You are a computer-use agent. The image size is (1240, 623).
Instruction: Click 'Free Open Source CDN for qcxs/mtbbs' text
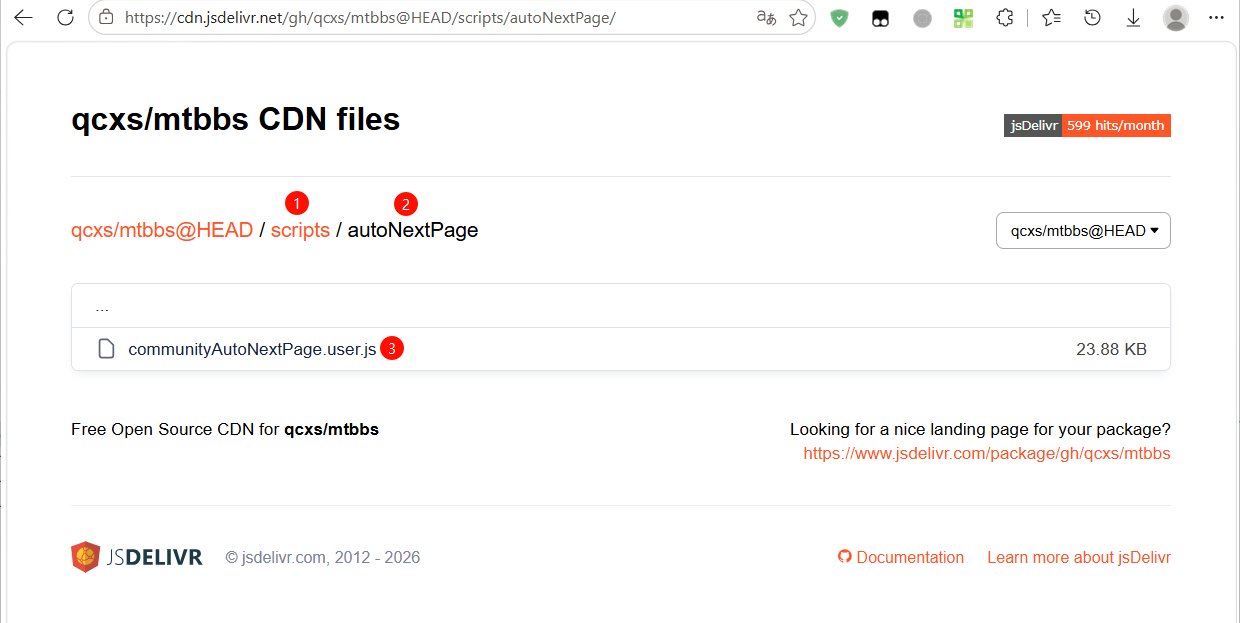click(225, 429)
